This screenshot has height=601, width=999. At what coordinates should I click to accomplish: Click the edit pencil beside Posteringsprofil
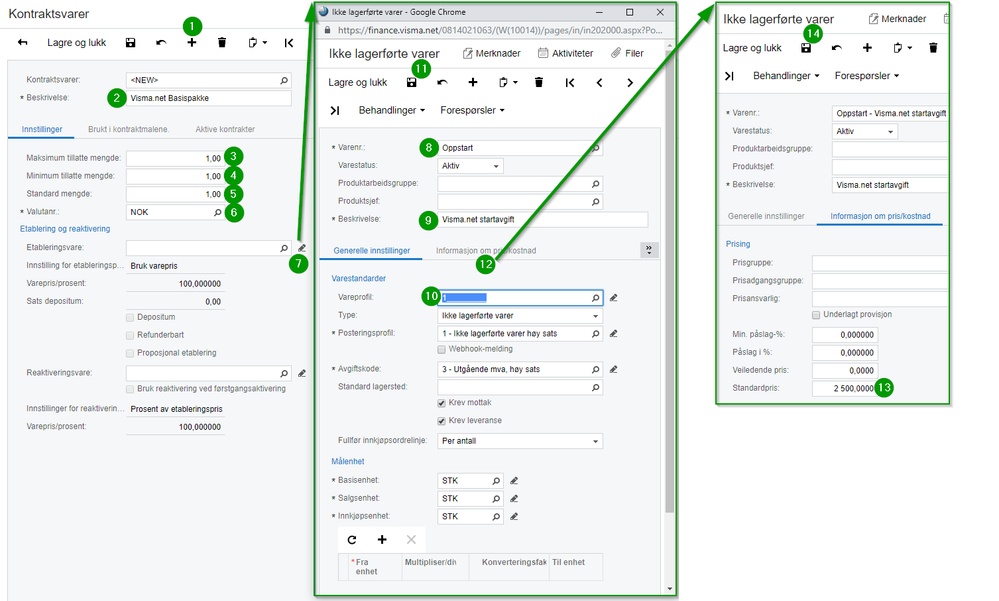coord(614,333)
